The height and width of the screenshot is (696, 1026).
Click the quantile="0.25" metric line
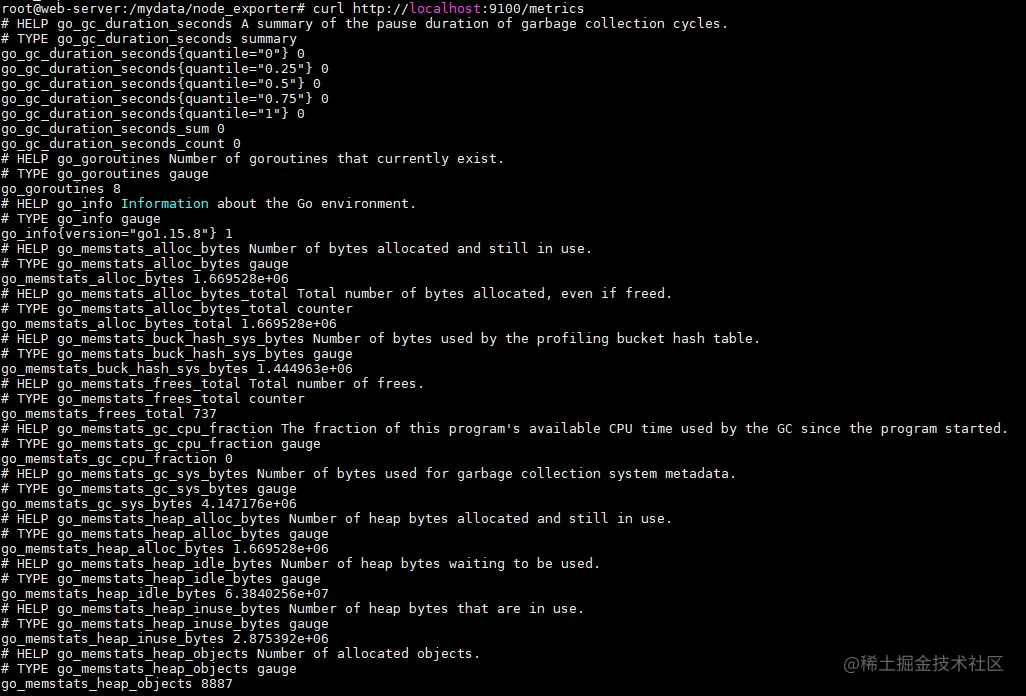coord(165,69)
